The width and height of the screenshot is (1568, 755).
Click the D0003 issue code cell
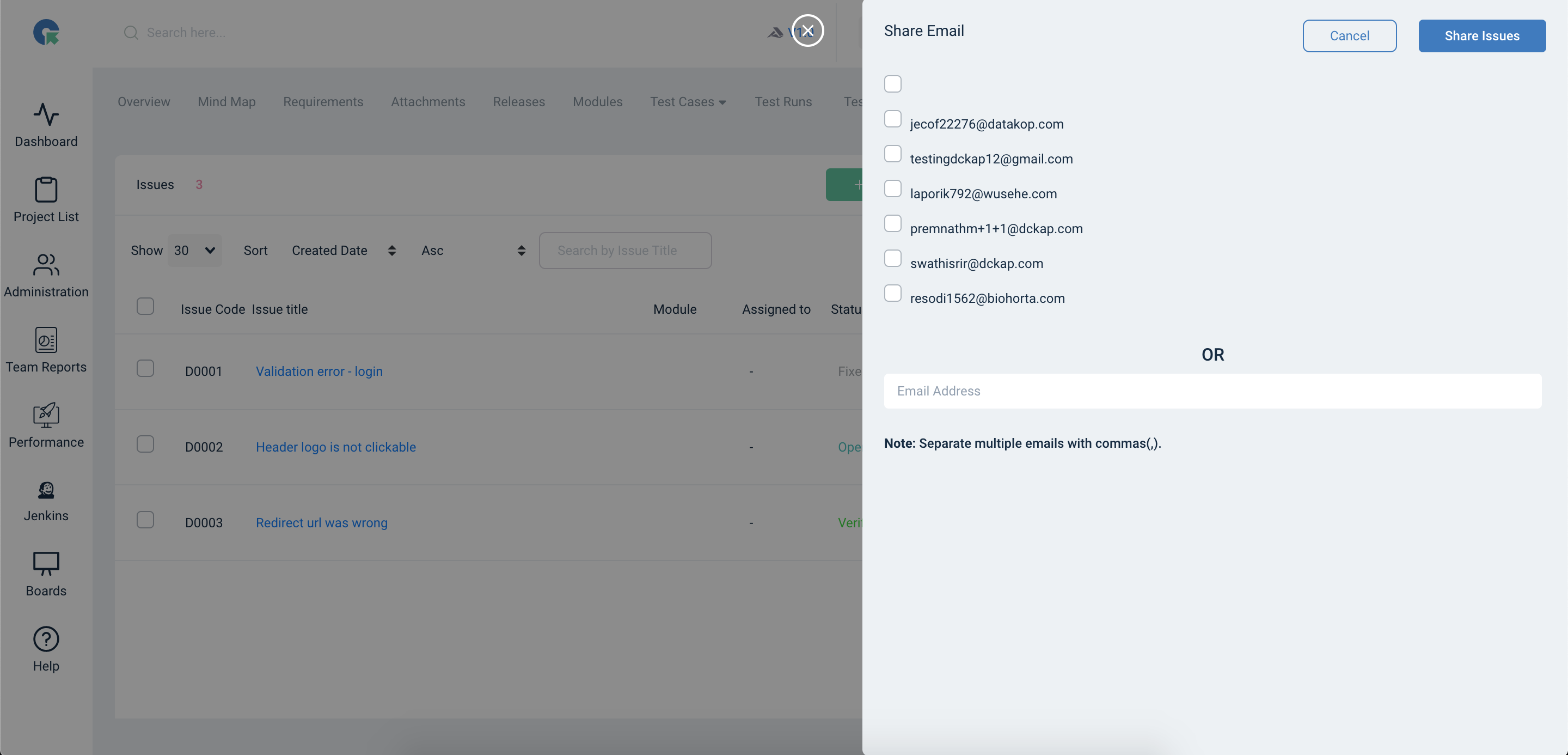click(x=204, y=522)
